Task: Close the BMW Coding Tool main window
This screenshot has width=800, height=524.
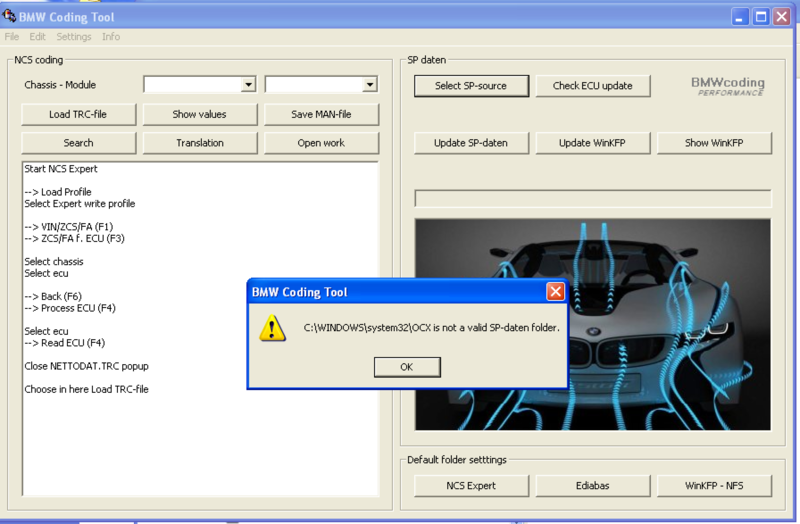Action: tap(782, 17)
